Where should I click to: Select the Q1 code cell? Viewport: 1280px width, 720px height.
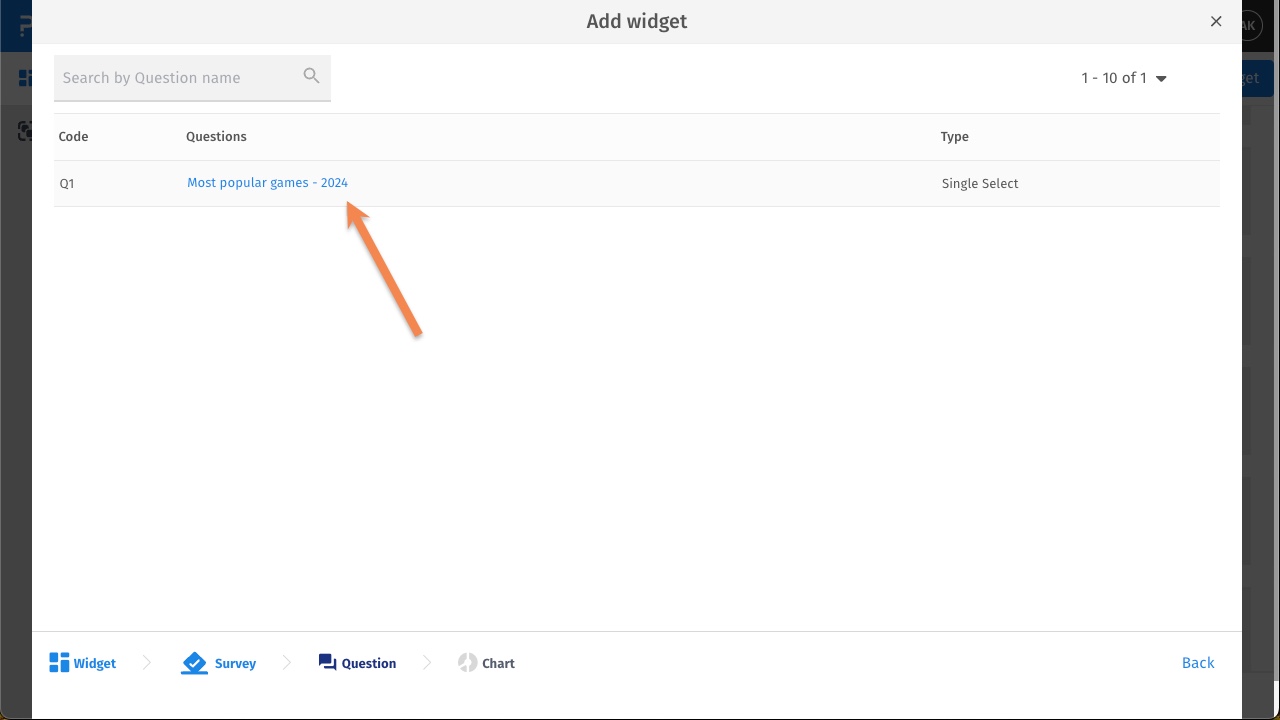(67, 184)
